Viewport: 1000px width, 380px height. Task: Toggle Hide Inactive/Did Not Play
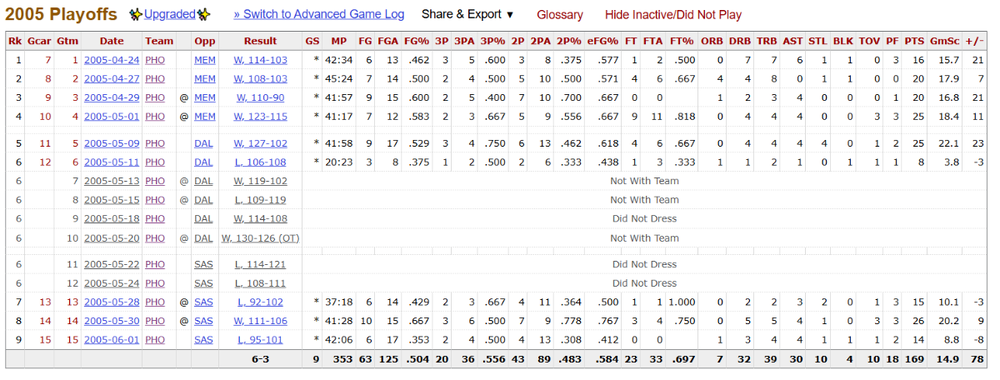coord(673,15)
